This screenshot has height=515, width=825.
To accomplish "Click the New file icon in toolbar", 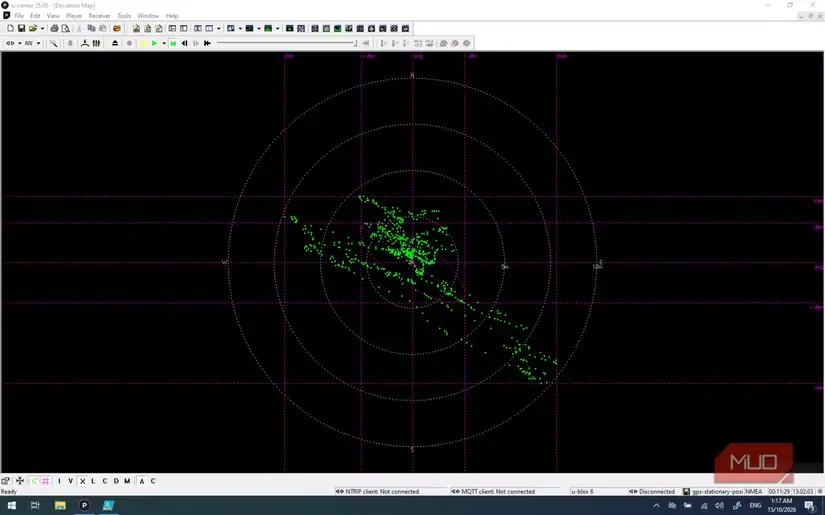I will pyautogui.click(x=10, y=28).
